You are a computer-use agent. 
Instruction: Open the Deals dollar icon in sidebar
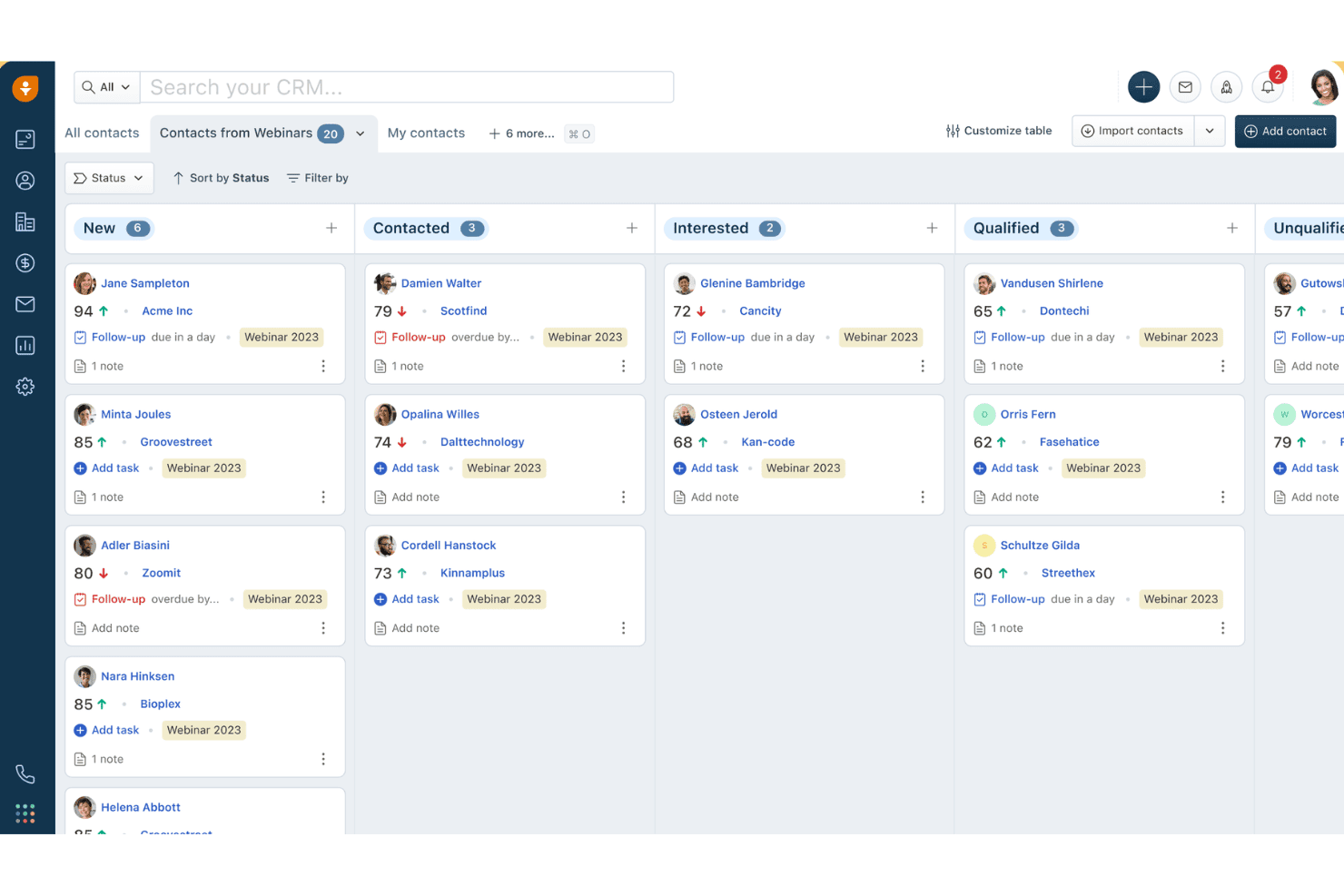click(25, 263)
